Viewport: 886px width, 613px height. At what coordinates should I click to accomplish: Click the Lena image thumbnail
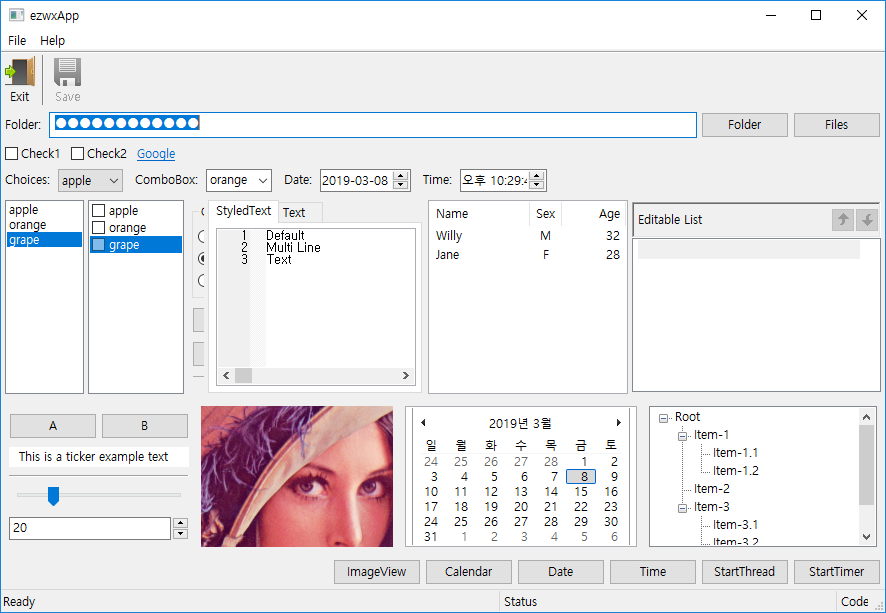[x=297, y=476]
